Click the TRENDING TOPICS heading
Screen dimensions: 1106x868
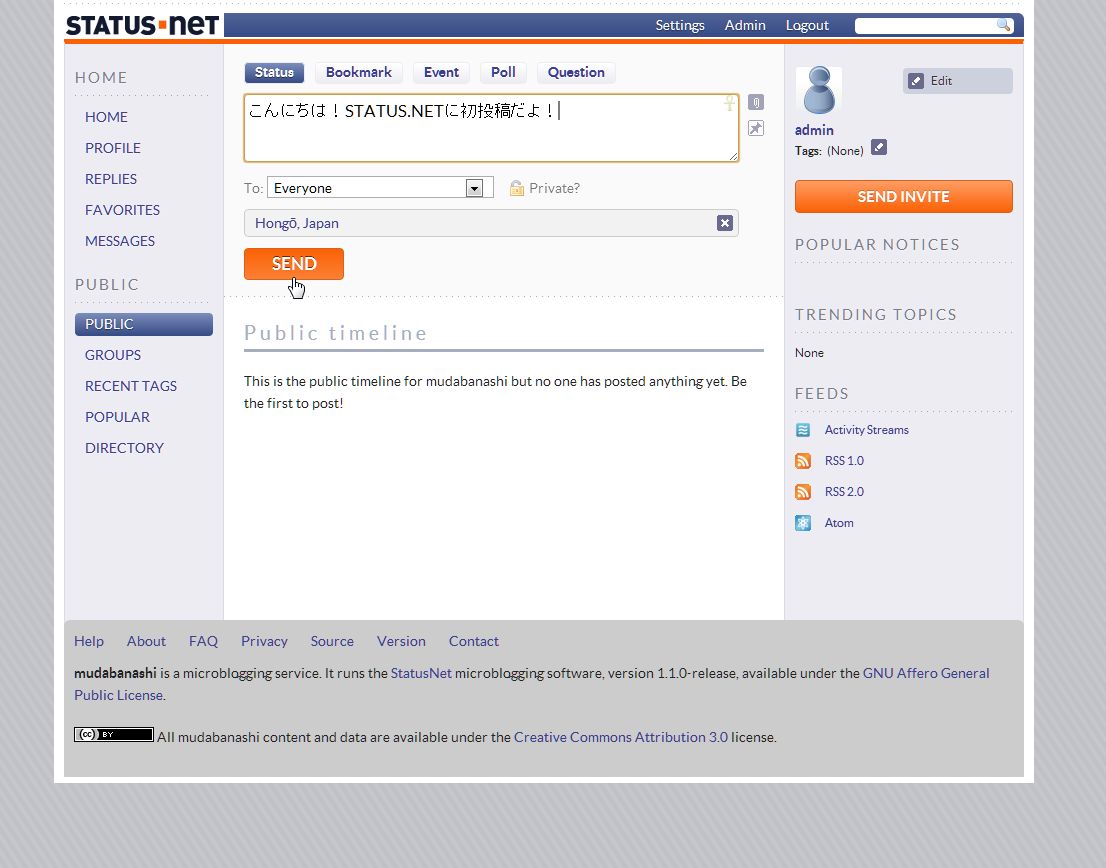[x=876, y=314]
